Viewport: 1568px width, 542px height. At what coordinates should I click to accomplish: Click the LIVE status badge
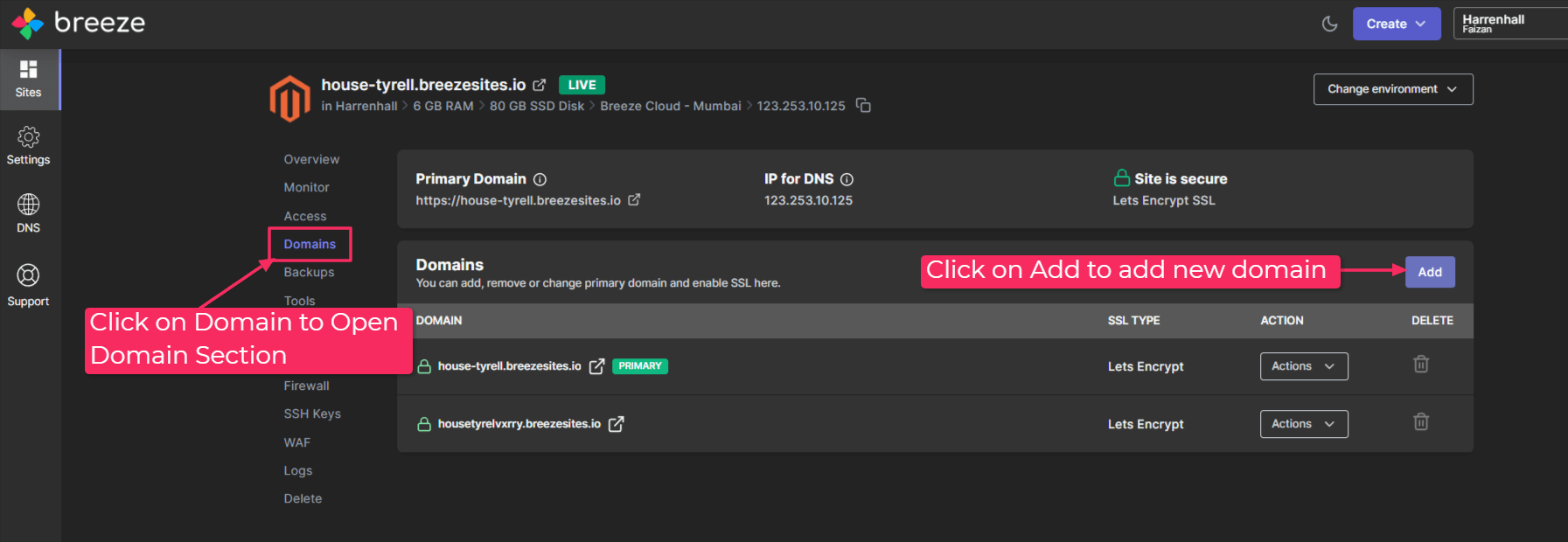[x=582, y=85]
